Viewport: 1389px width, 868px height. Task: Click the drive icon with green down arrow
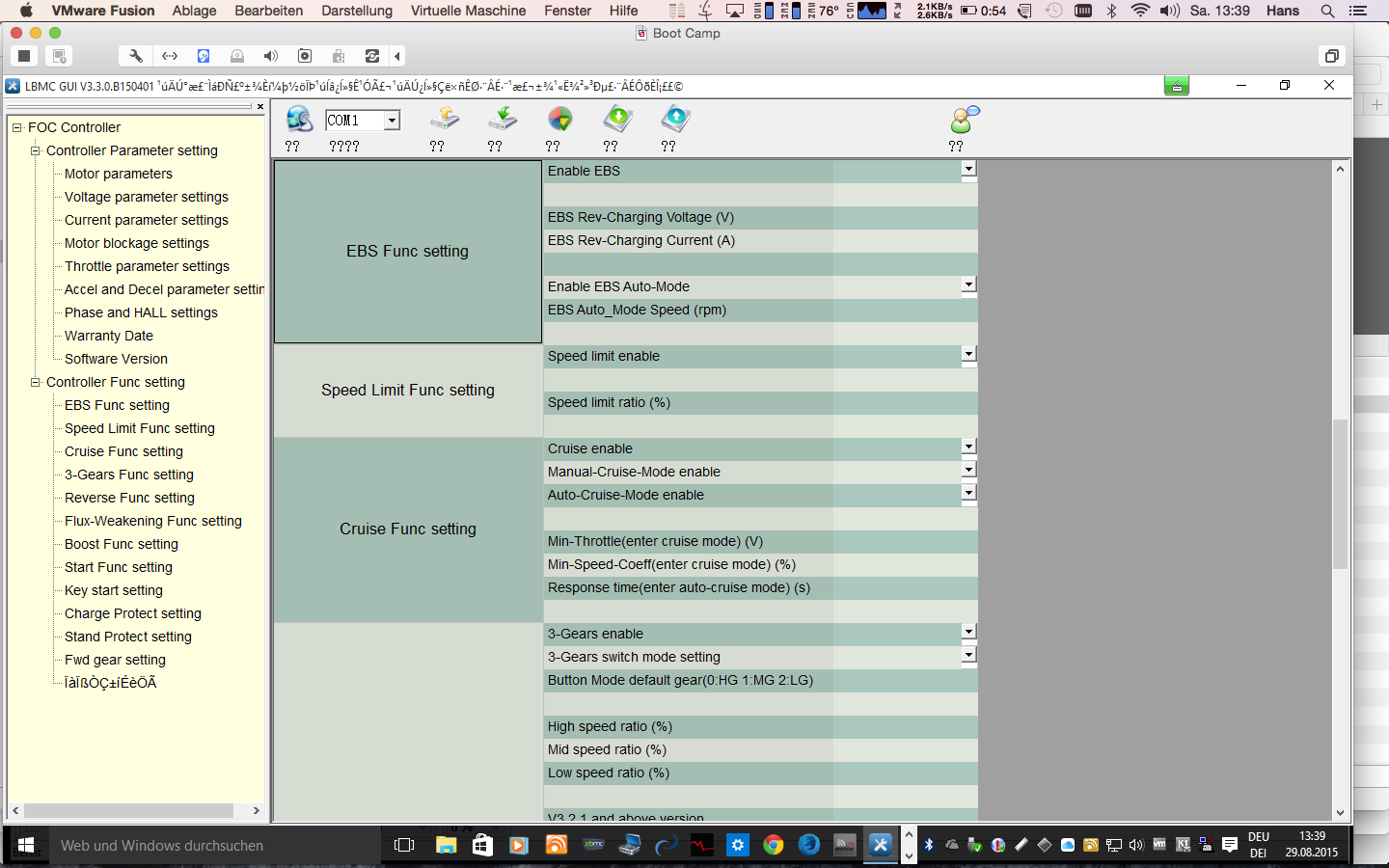pos(502,120)
